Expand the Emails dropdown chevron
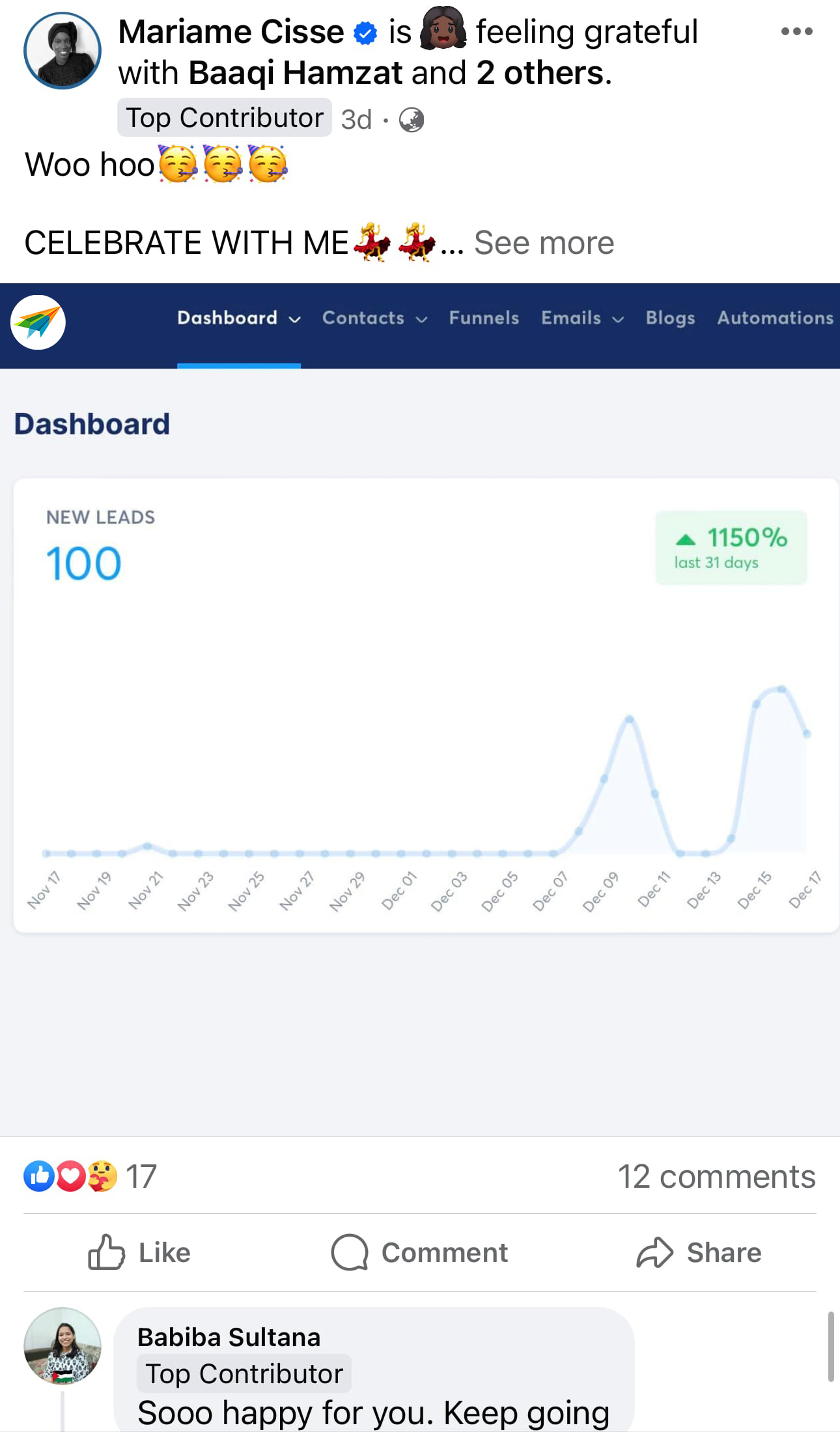The image size is (840, 1432). click(x=619, y=319)
